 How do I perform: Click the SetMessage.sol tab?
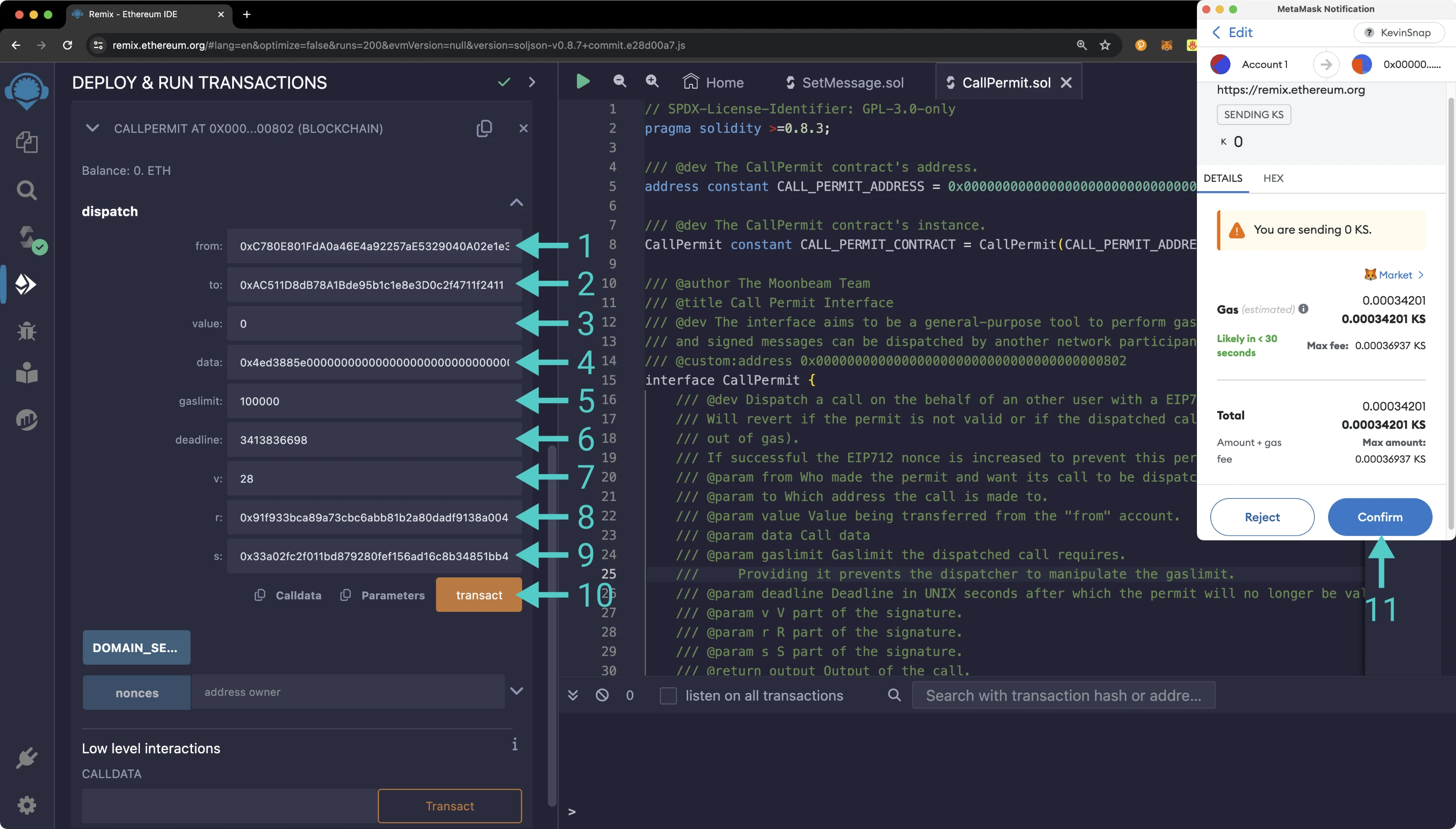(854, 82)
